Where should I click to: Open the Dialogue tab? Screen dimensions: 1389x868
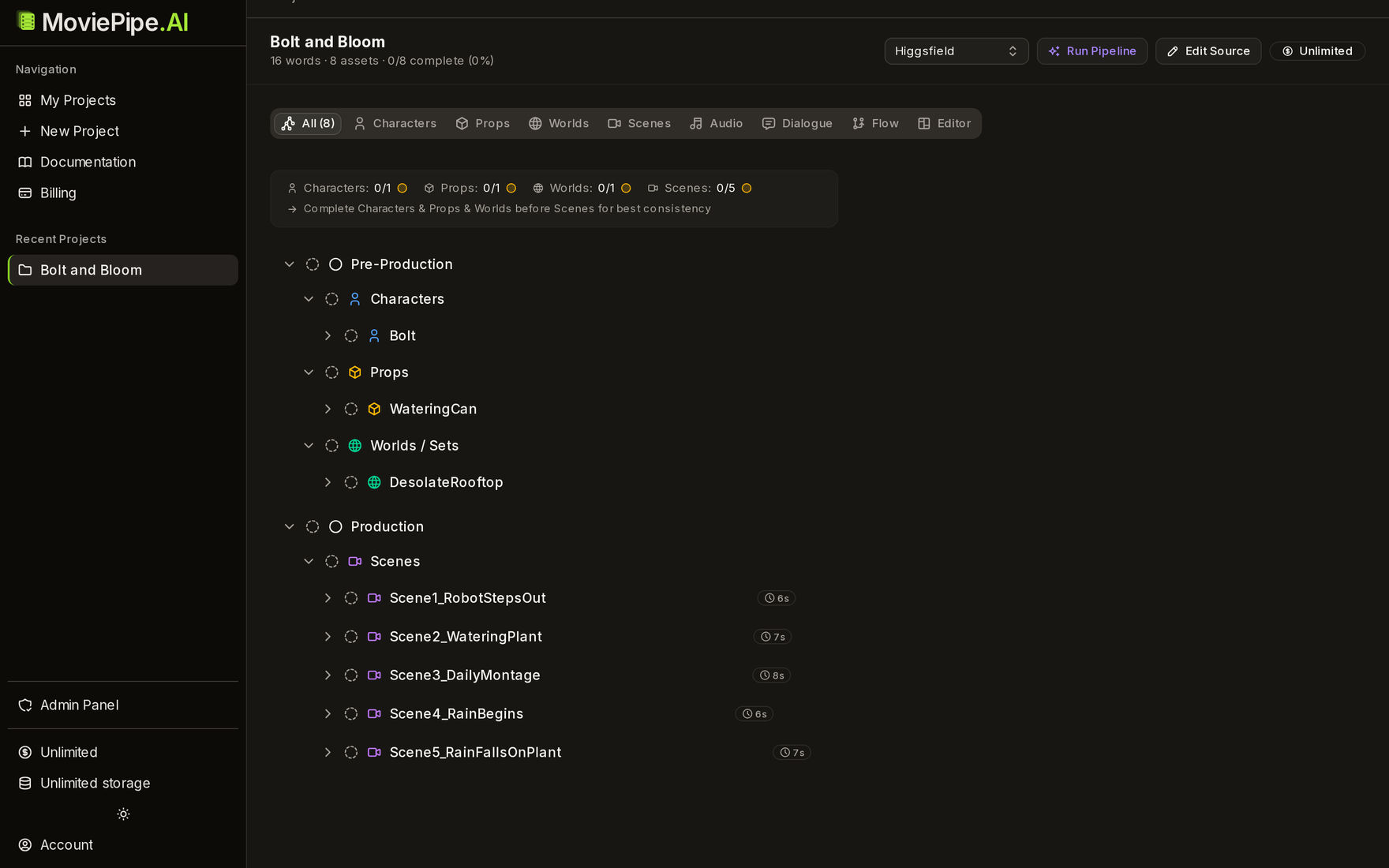point(797,124)
